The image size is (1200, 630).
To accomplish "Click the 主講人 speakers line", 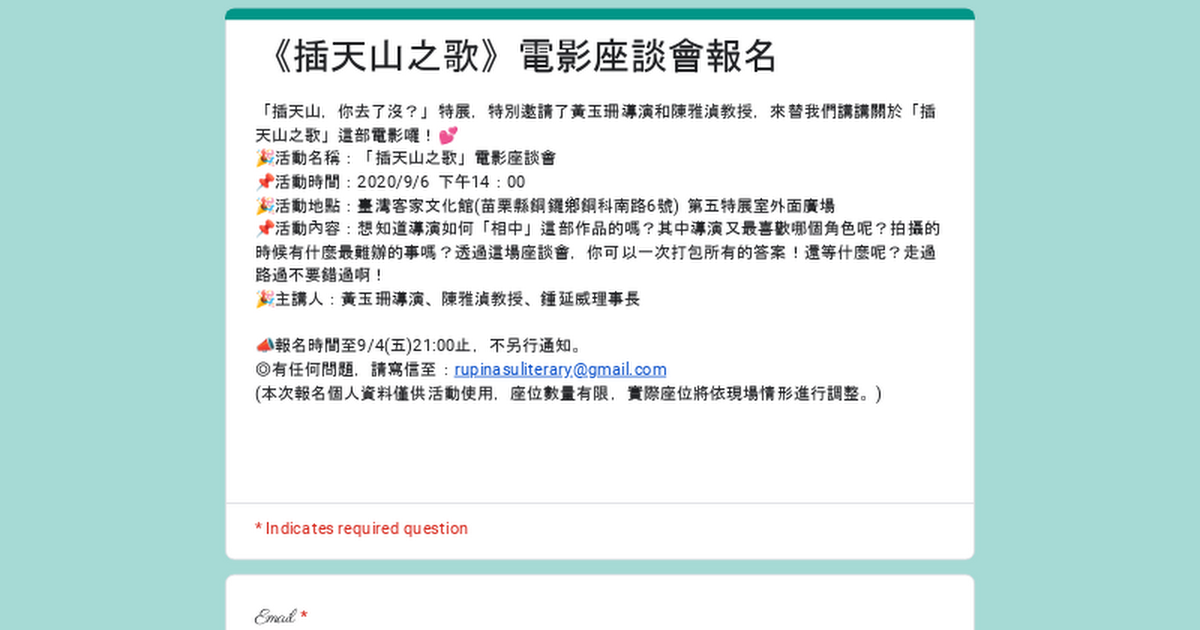I will tap(447, 298).
